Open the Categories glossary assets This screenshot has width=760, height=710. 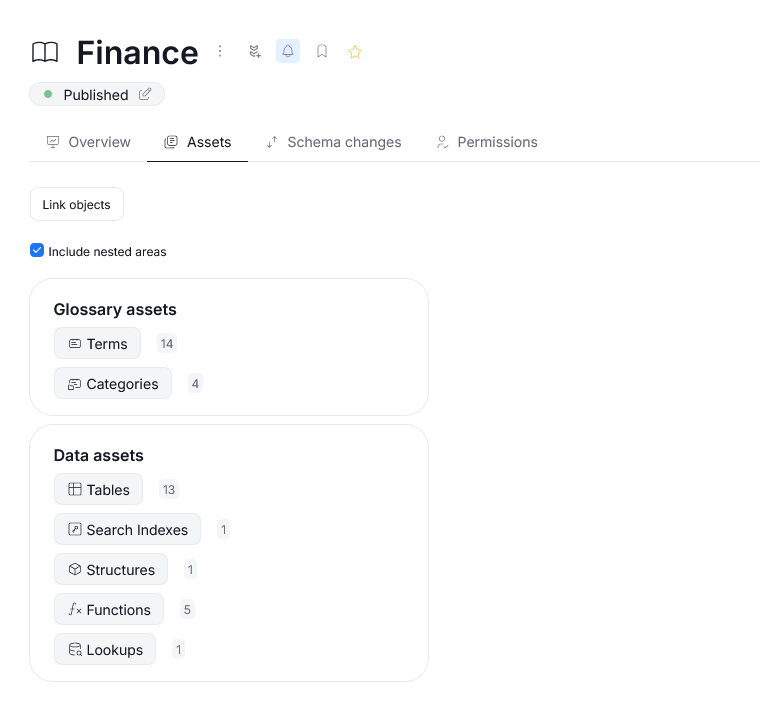point(112,384)
